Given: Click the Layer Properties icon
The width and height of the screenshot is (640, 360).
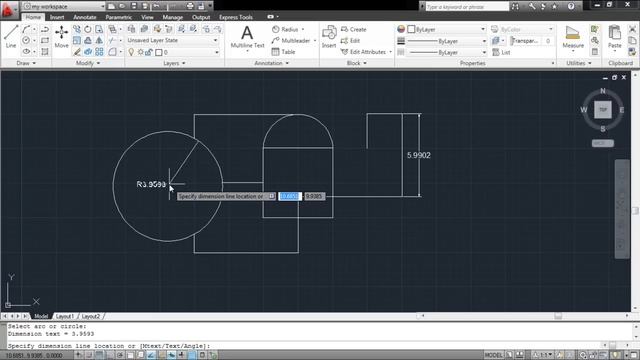Looking at the screenshot, I should tap(131, 29).
